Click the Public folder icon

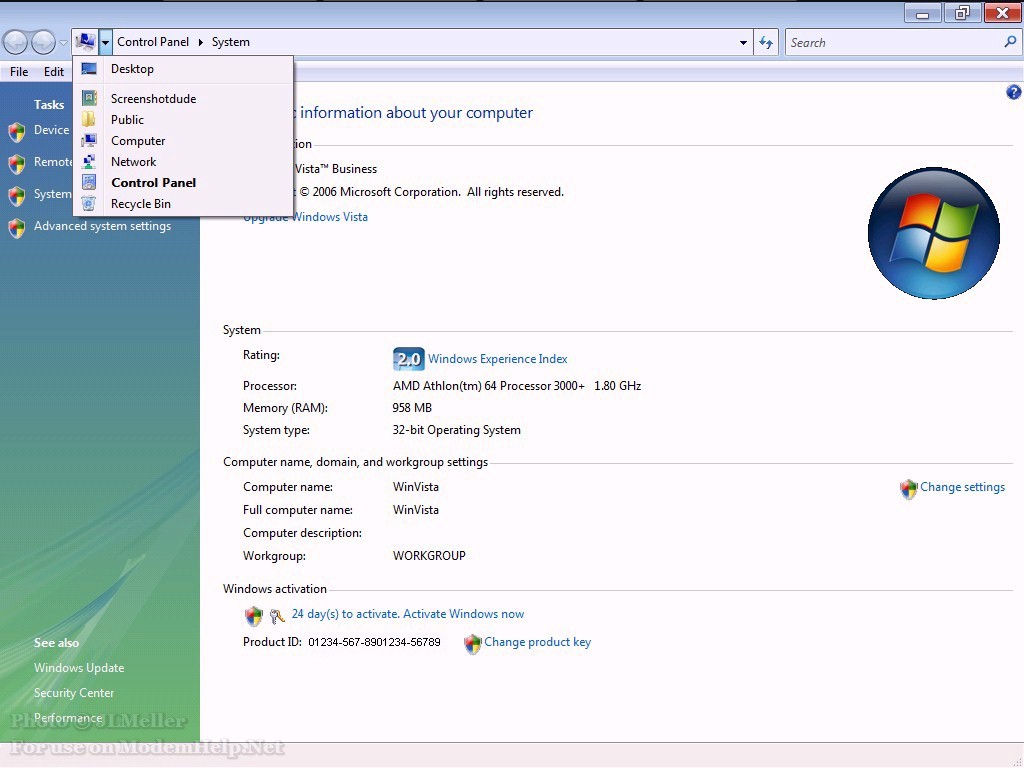(89, 120)
